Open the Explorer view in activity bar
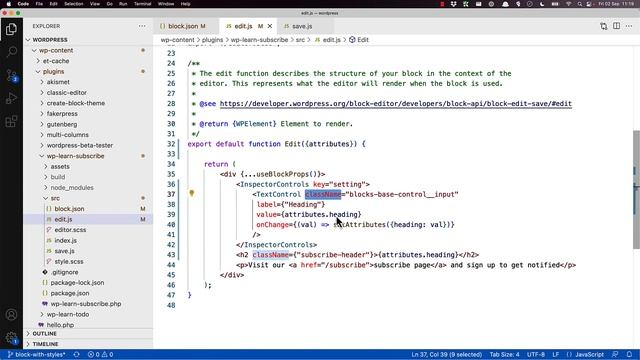640x360 pixels. click(x=11, y=29)
